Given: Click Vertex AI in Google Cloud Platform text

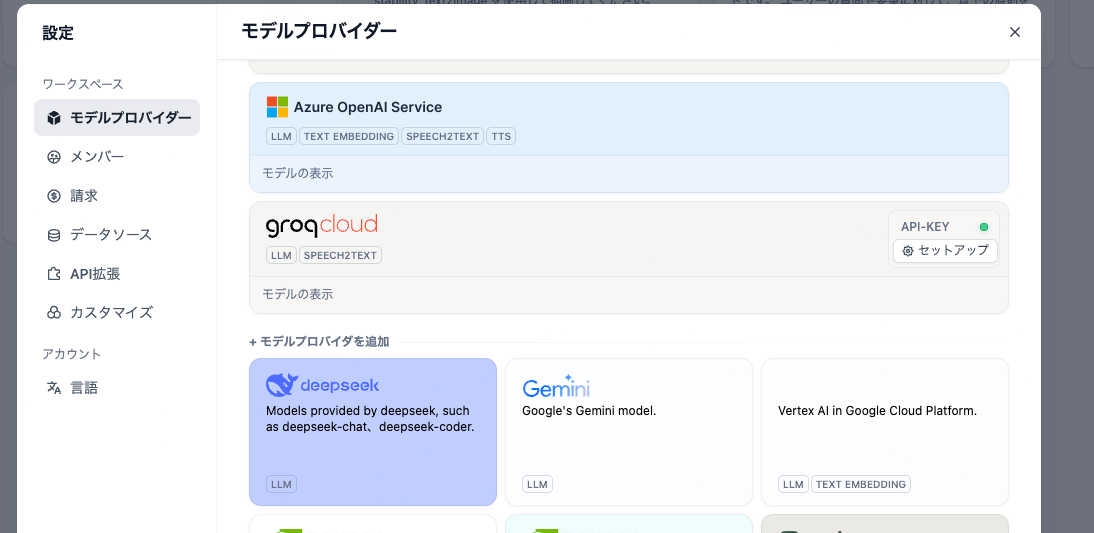Looking at the screenshot, I should 877,411.
